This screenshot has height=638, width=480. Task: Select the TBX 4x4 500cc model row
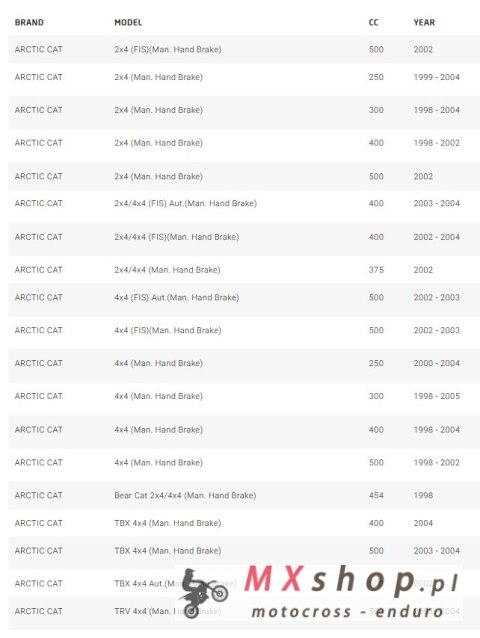tap(244, 551)
